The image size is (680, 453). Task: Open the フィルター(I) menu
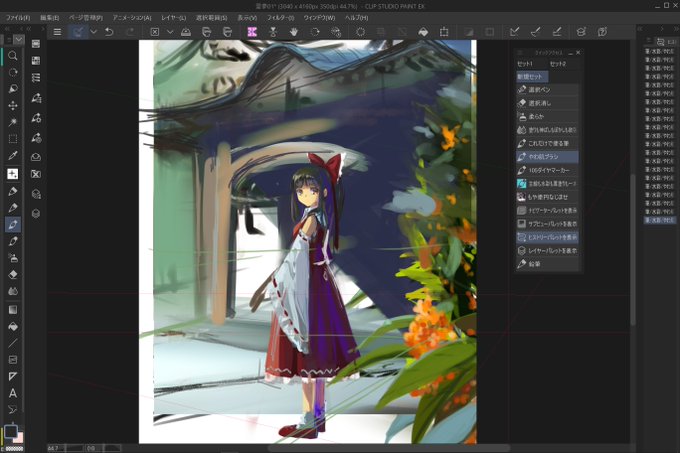point(281,18)
